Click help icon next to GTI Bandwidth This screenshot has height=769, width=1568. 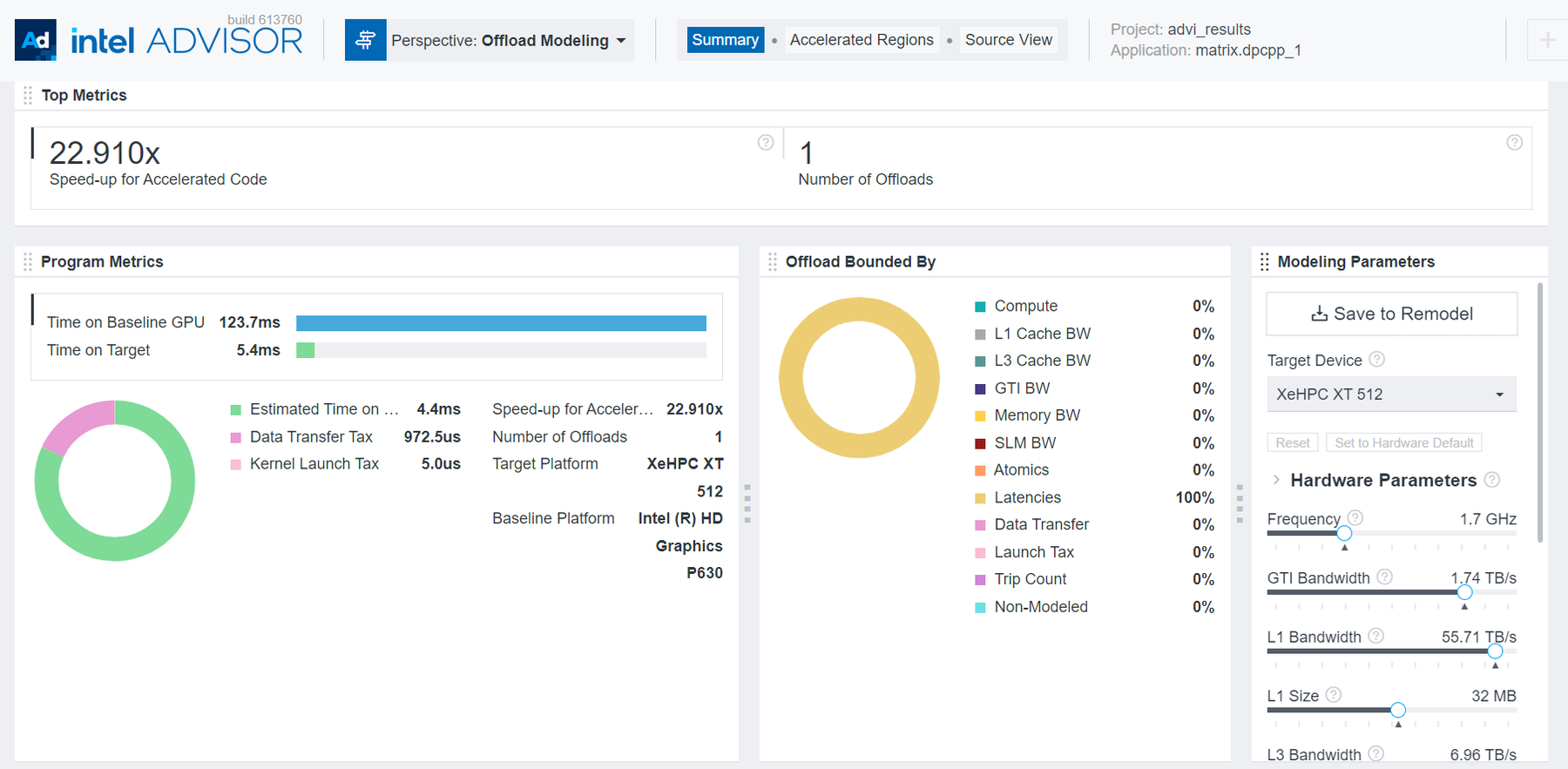tap(1385, 577)
